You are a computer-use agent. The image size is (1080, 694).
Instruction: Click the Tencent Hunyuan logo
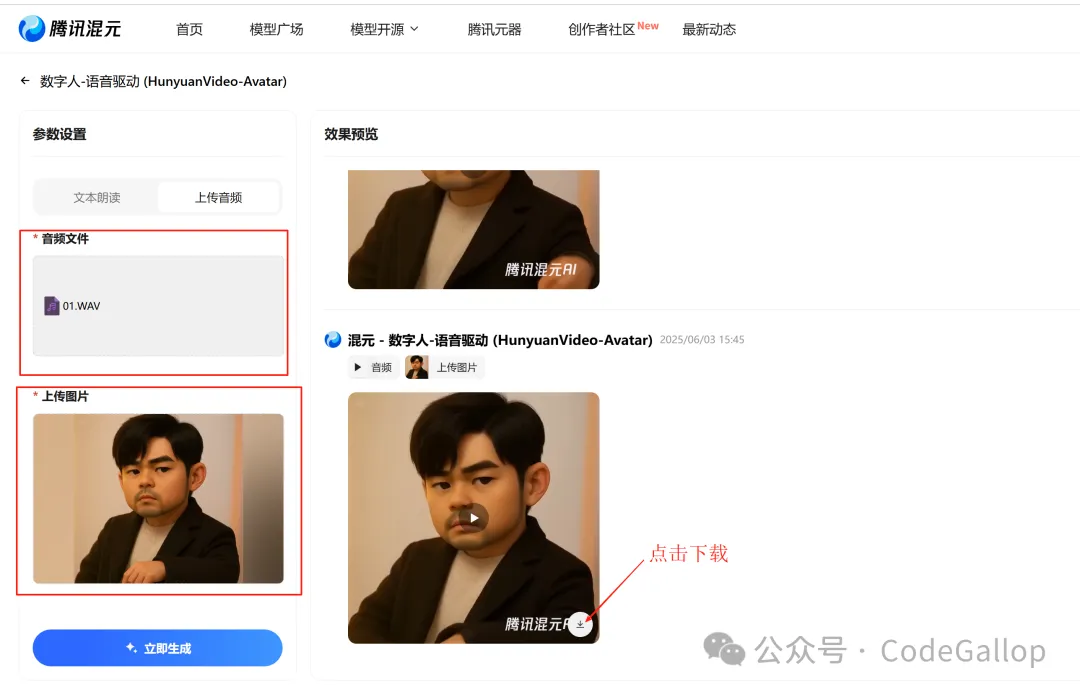click(70, 29)
